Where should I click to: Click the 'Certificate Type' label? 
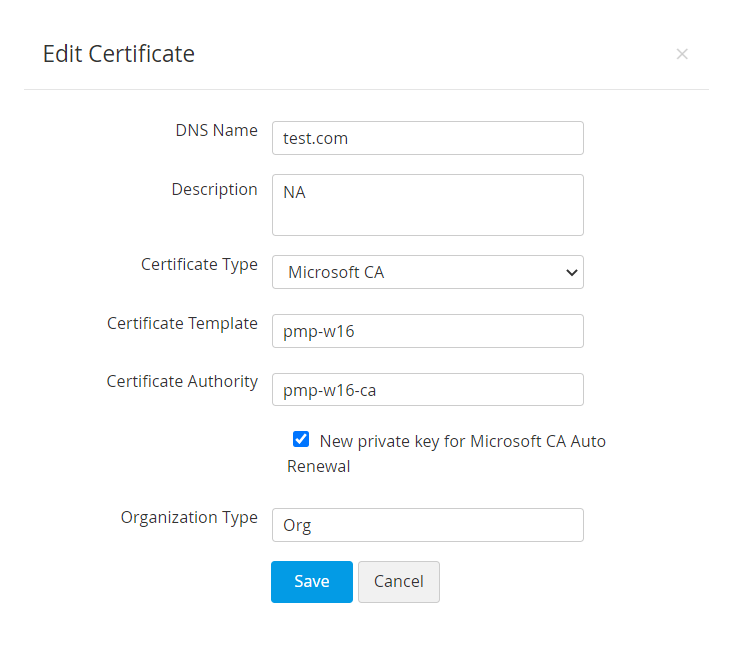199,265
